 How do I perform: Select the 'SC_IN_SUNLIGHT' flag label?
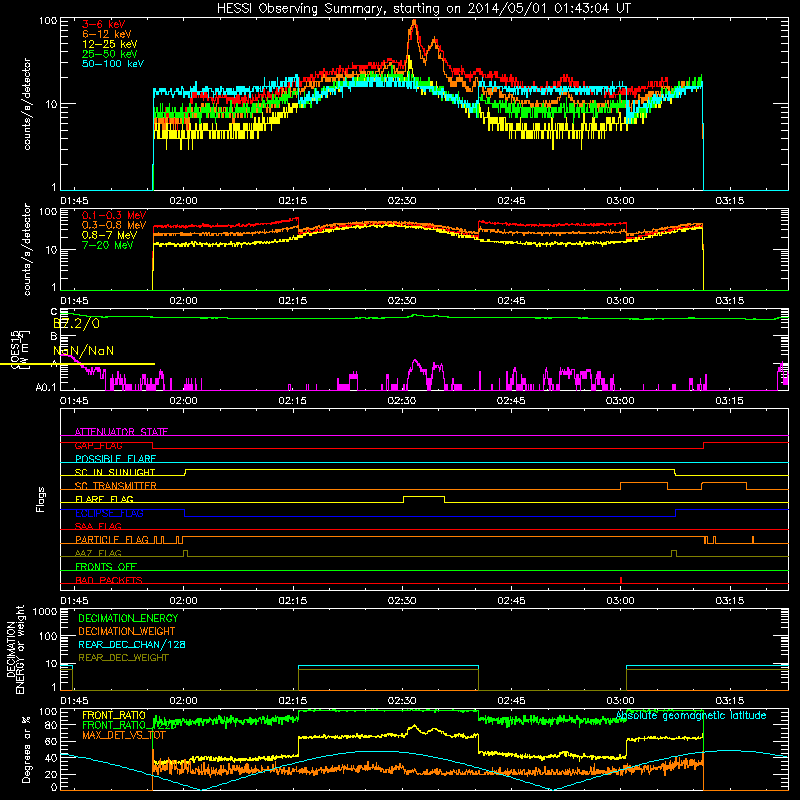[115, 472]
